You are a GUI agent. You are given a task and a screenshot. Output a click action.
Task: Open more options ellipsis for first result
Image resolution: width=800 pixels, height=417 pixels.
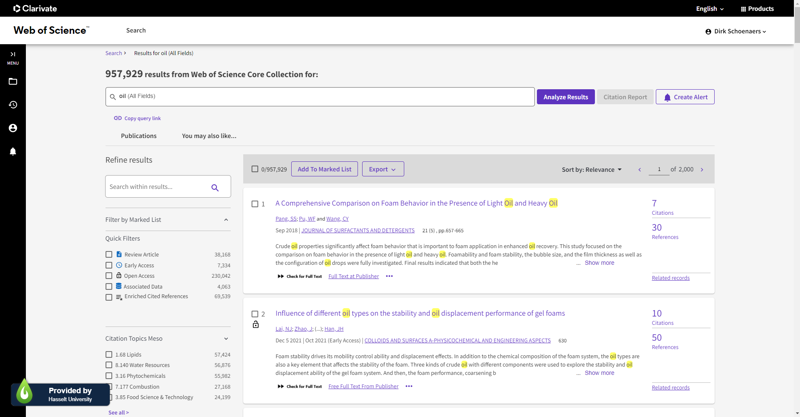tap(389, 276)
